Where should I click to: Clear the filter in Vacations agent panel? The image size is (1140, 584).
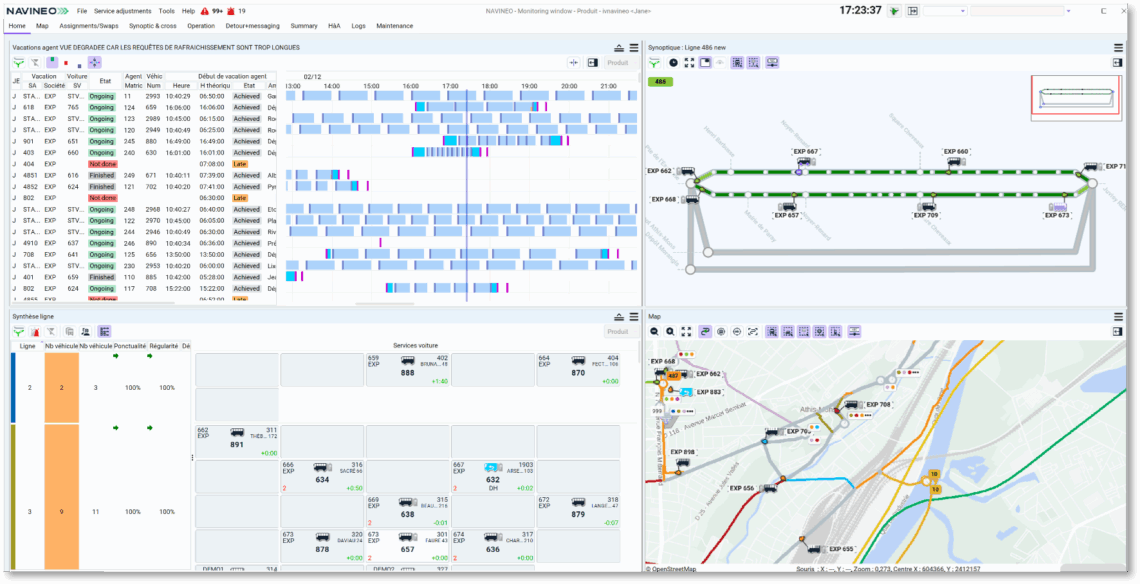(x=34, y=63)
